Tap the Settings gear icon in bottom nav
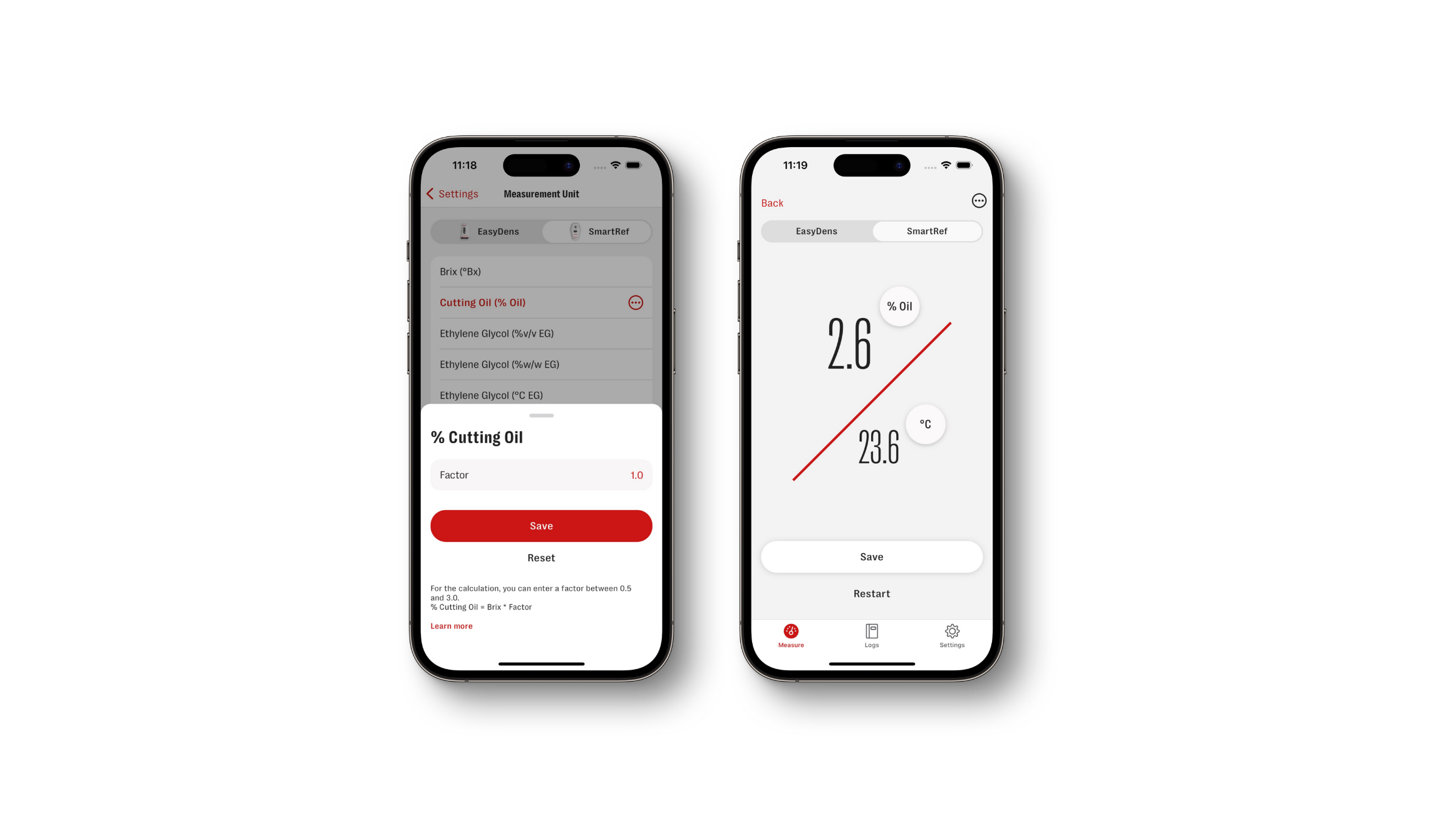This screenshot has width=1456, height=818. click(x=951, y=631)
